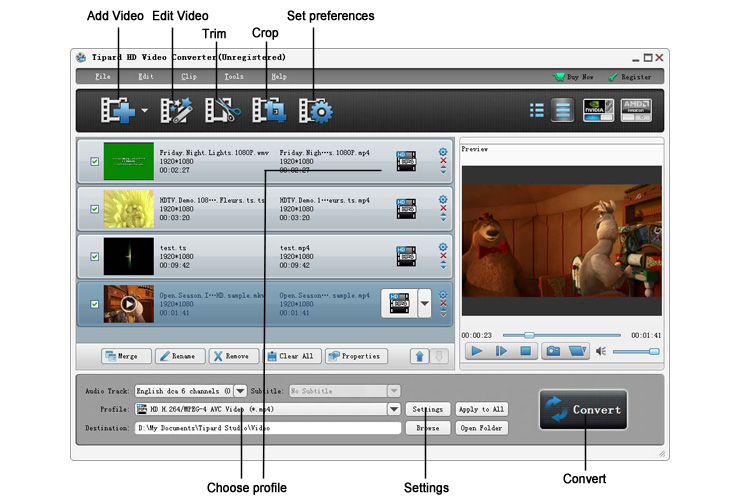Click the Properties button
750x500 pixels.
point(356,356)
